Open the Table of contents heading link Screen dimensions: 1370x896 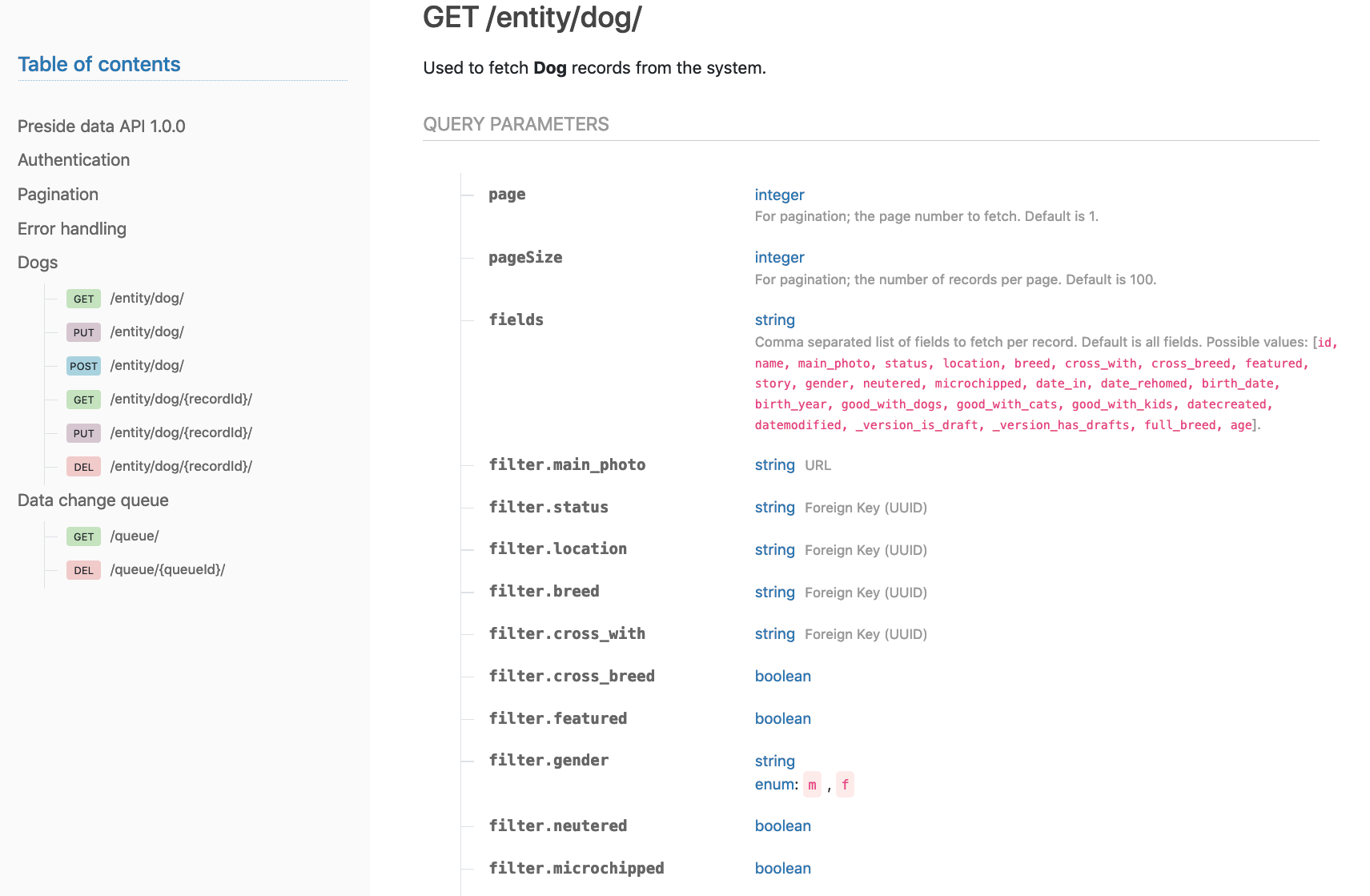pyautogui.click(x=99, y=64)
